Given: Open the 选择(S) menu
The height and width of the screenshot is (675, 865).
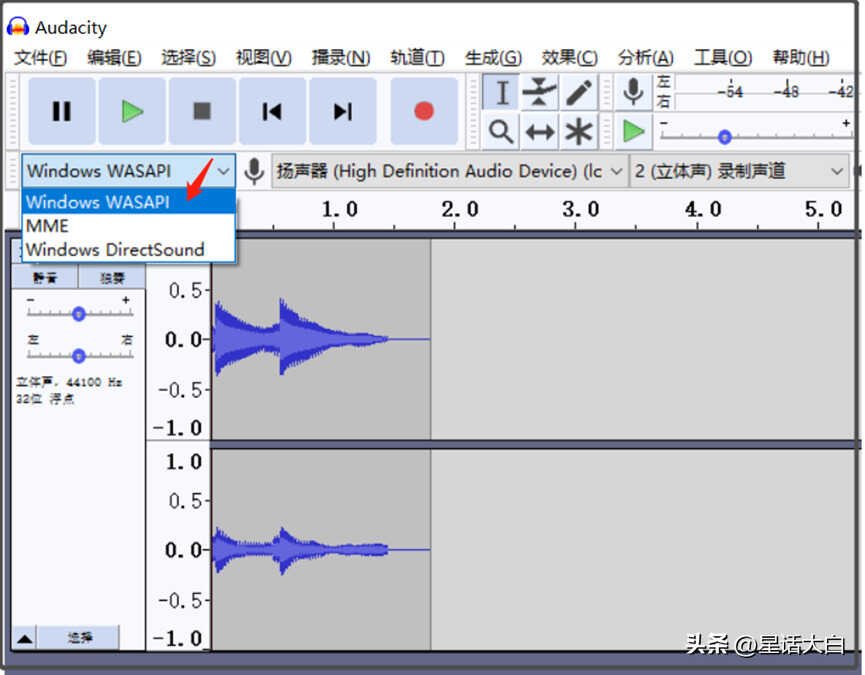Looking at the screenshot, I should coord(188,57).
